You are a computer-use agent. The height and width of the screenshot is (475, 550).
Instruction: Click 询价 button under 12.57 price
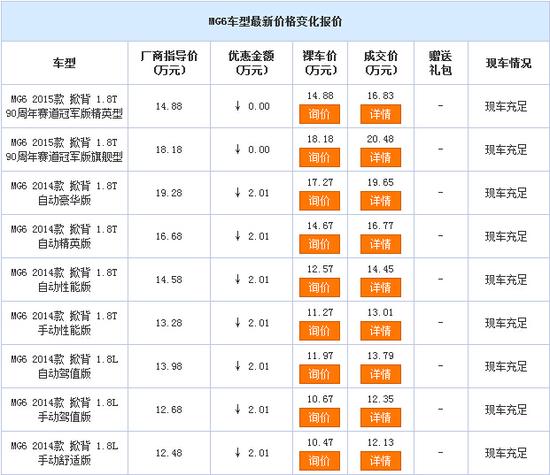[x=319, y=287]
